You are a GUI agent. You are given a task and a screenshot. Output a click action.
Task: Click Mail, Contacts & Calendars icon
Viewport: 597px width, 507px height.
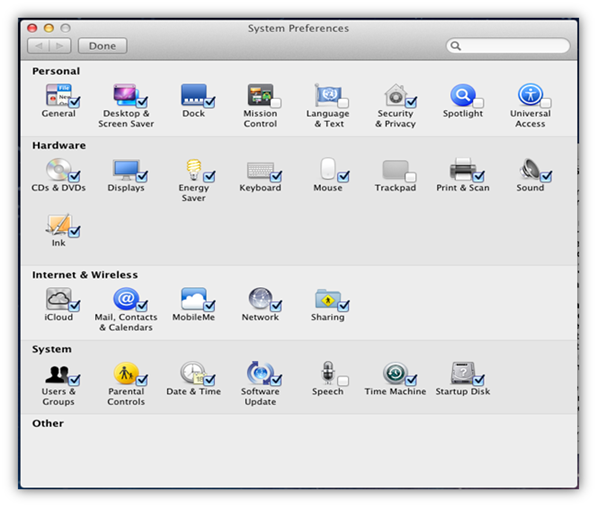tap(126, 298)
